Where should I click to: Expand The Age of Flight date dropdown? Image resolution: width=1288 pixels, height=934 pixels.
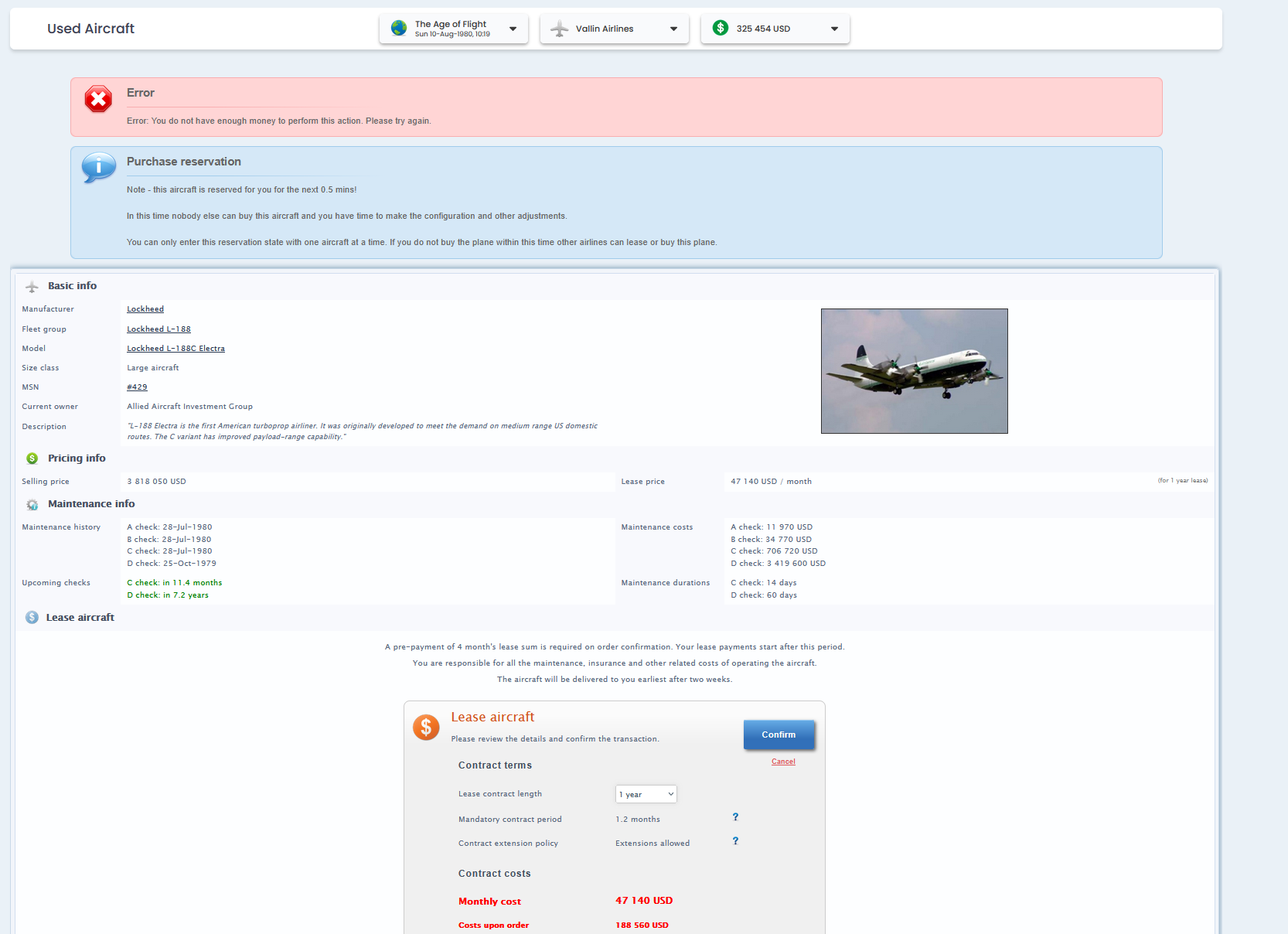click(512, 29)
